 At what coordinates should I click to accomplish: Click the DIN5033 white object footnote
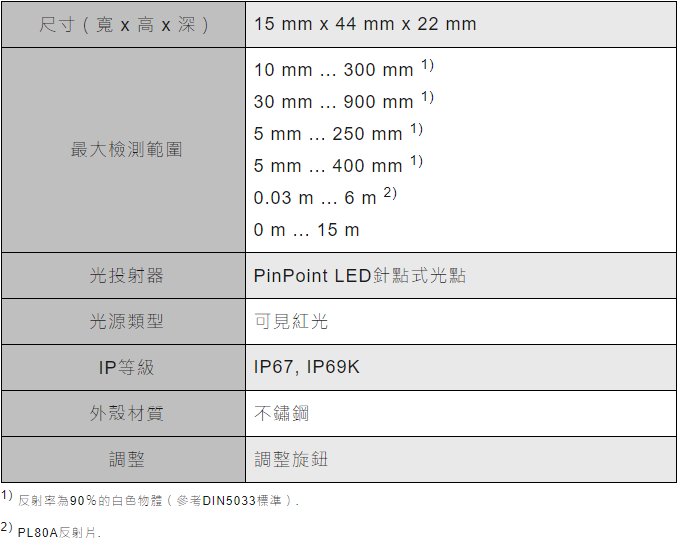(158, 500)
